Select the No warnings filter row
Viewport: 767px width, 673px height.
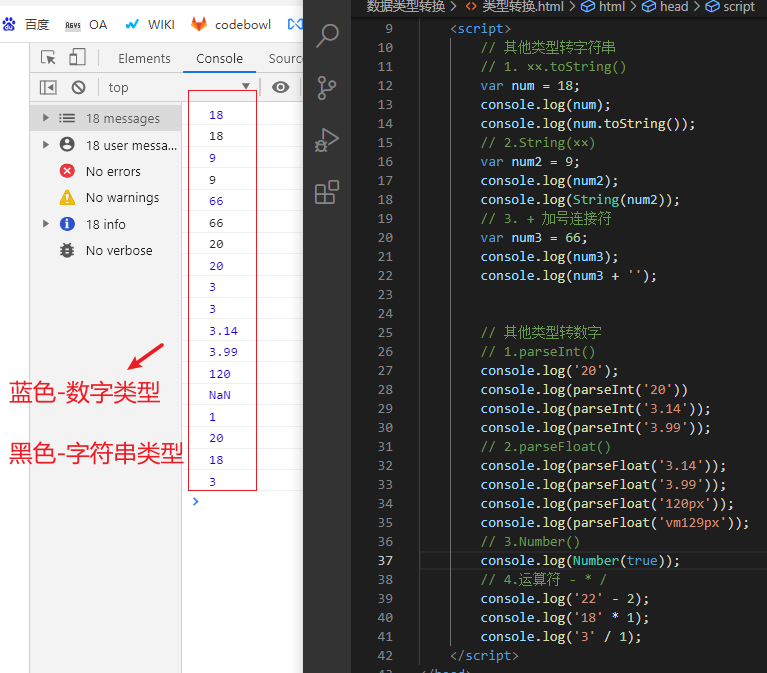106,198
